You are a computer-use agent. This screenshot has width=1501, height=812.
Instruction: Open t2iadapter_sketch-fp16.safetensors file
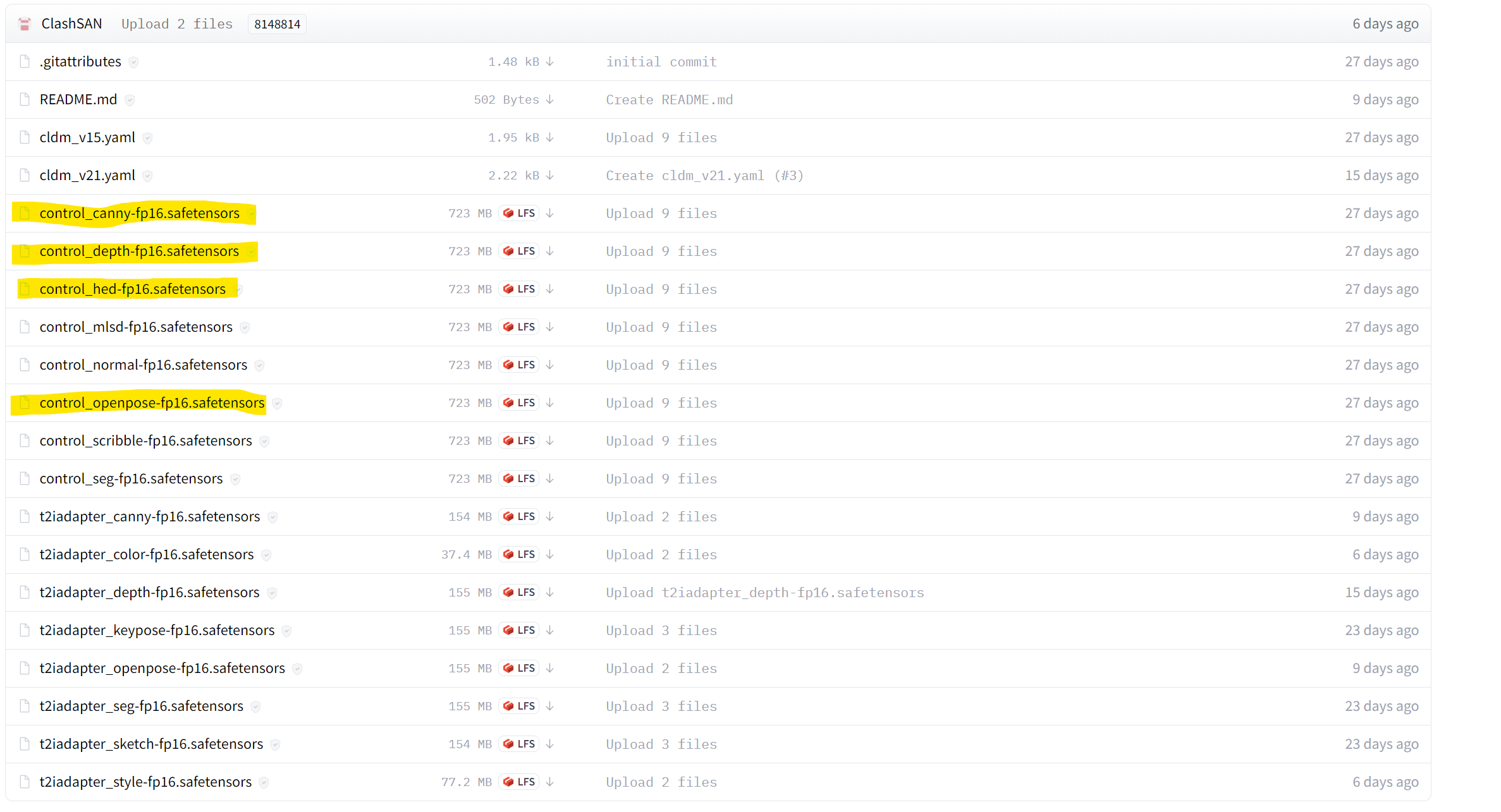[x=151, y=744]
